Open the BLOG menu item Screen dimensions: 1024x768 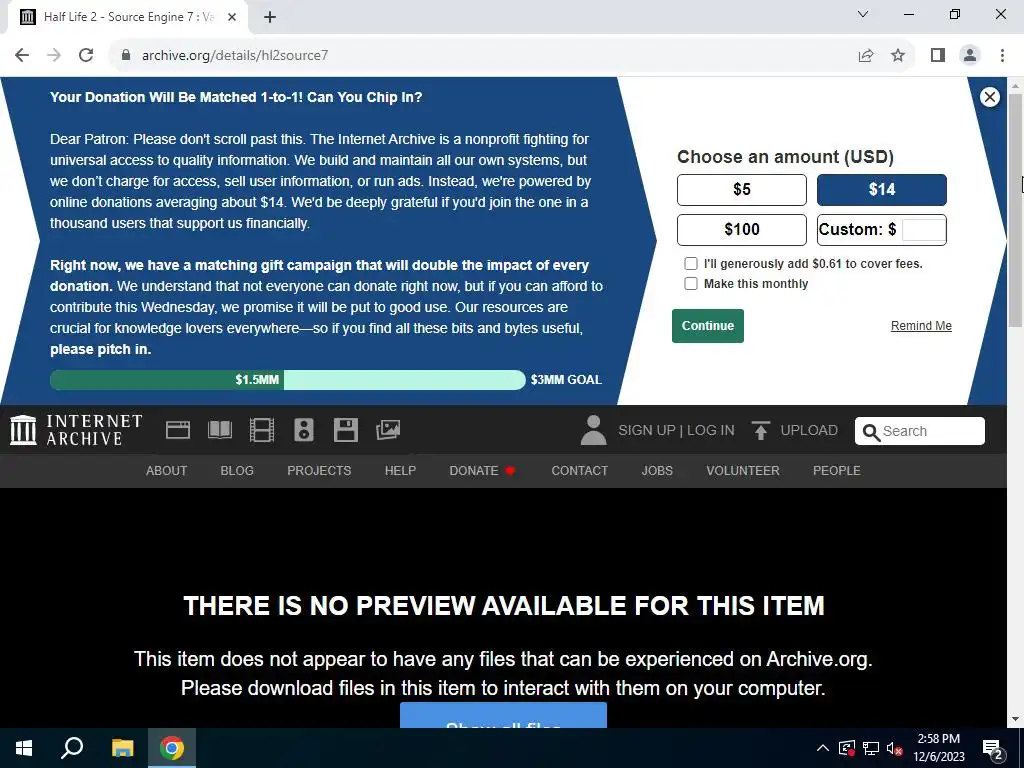237,471
